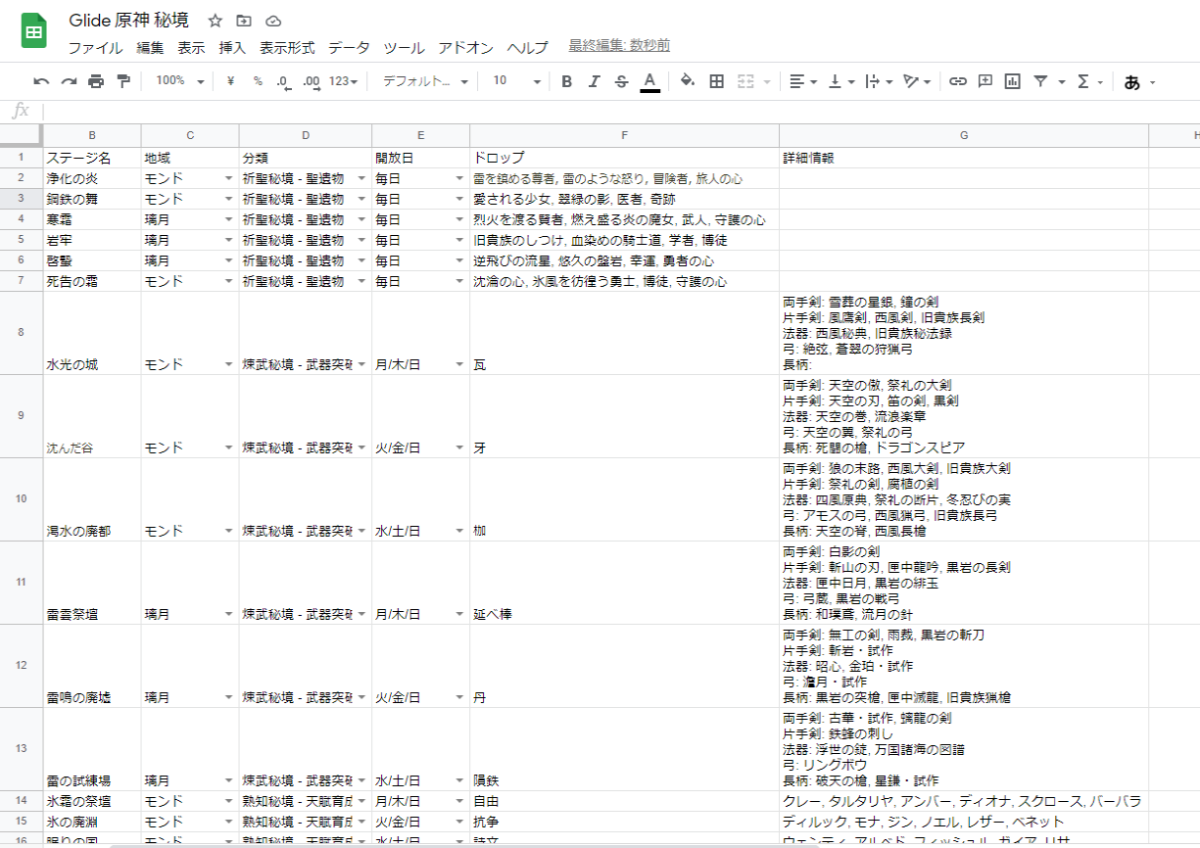Open the 表示形式 menu
1200x848 pixels.
[287, 47]
